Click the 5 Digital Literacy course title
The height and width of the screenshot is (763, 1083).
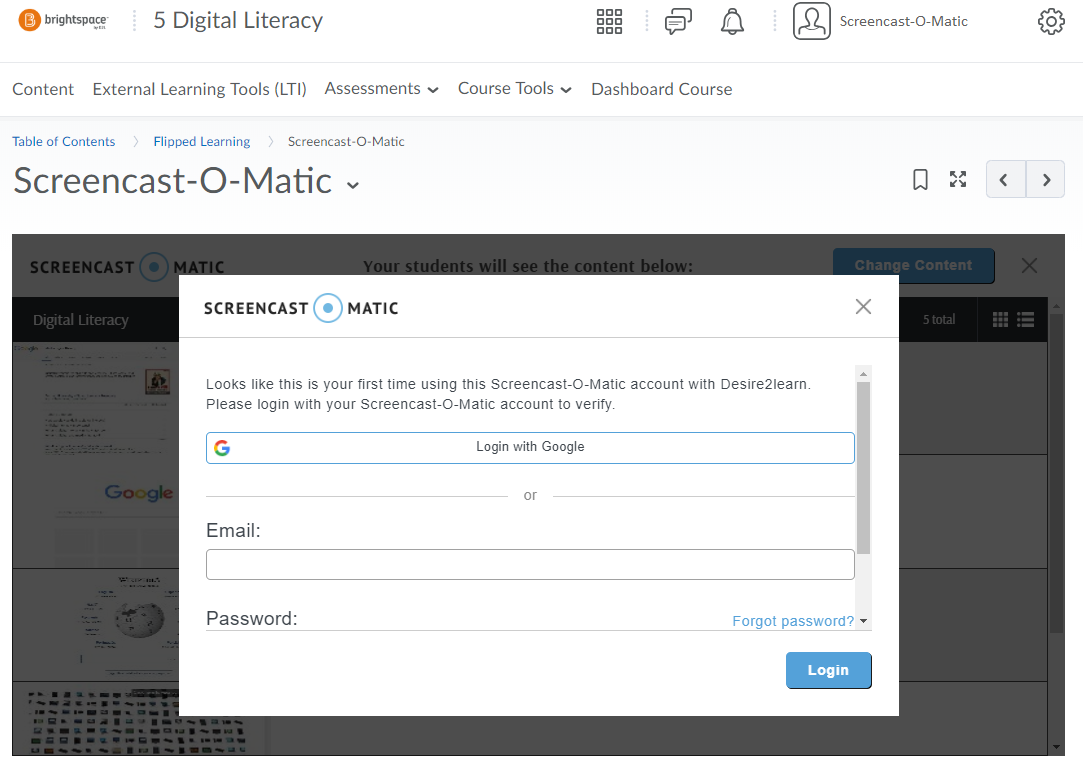[238, 21]
